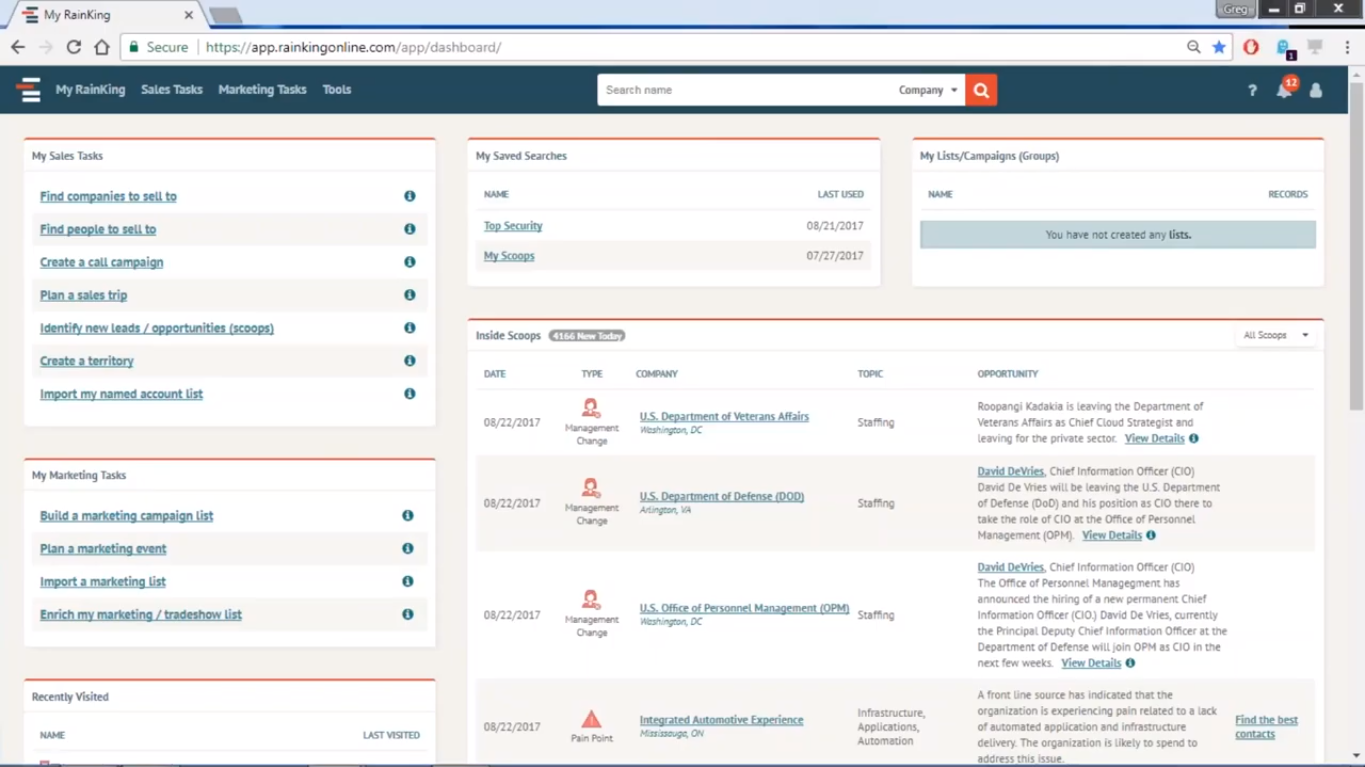This screenshot has height=767, width=1365.
Task: Open Find companies to sell to link
Action: 108,197
